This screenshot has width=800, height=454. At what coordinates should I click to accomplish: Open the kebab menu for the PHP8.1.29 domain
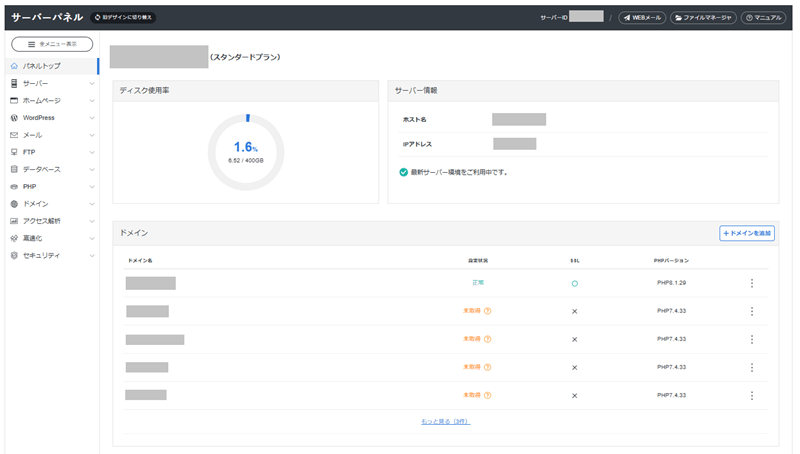point(751,283)
